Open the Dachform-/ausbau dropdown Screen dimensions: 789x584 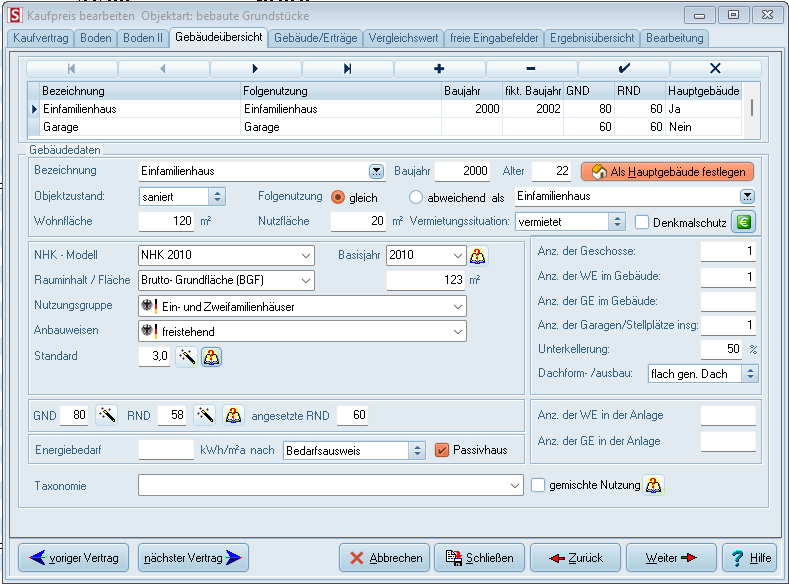coord(750,374)
